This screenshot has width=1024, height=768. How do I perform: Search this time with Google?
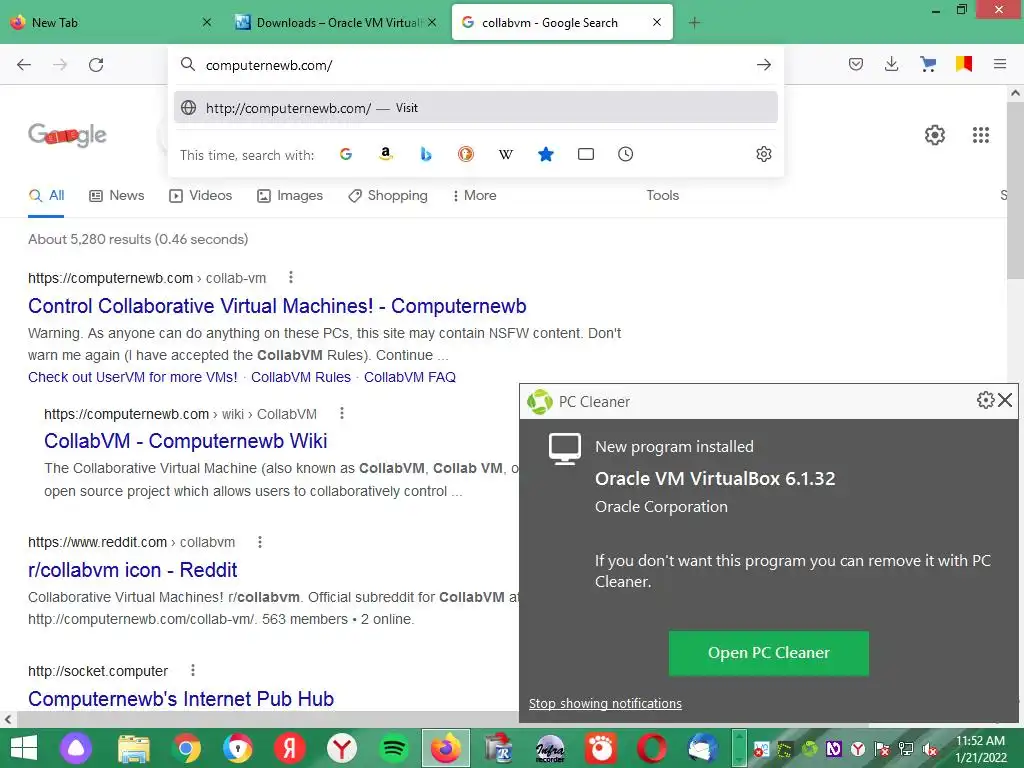[346, 154]
